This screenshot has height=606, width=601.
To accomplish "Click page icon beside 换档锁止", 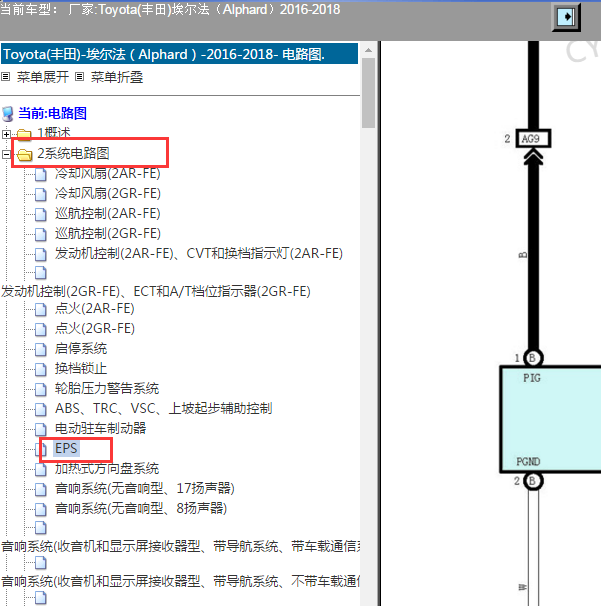I will click(41, 369).
